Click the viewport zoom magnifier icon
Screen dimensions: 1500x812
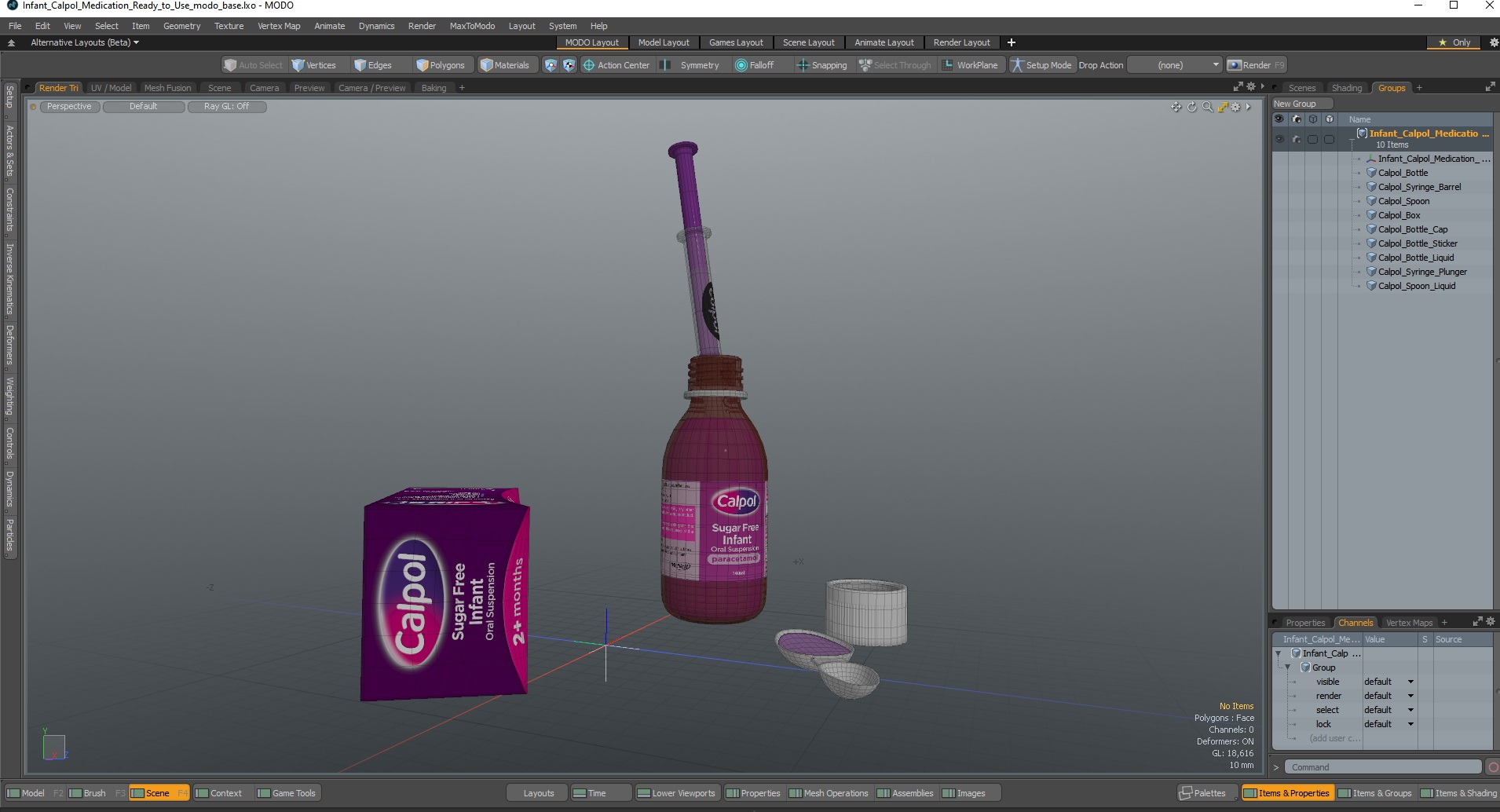1207,107
